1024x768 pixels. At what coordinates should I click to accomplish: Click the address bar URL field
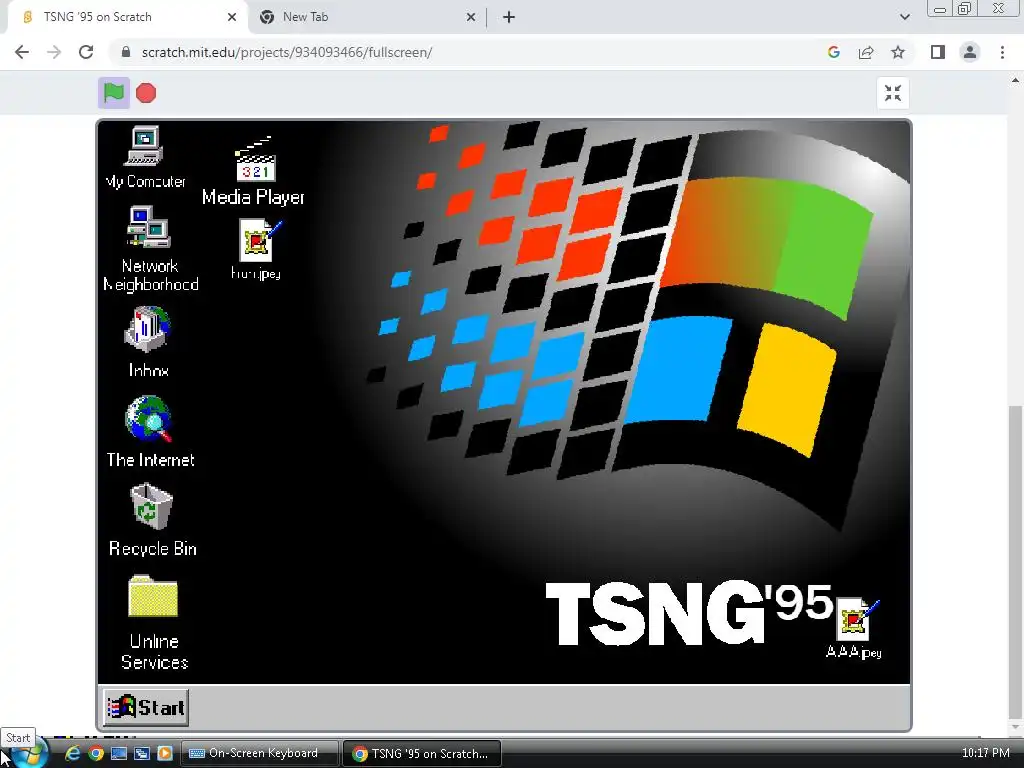coord(470,52)
